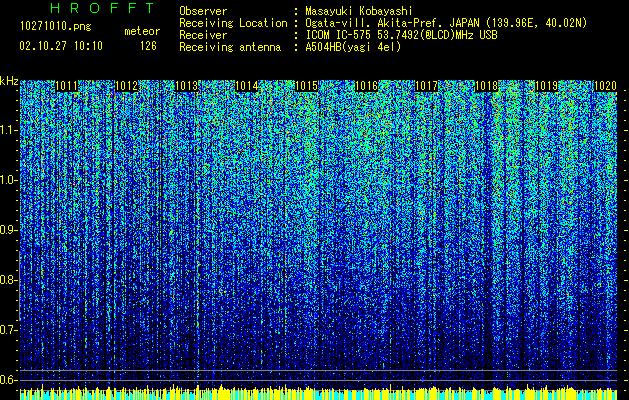The width and height of the screenshot is (629, 400).
Task: Click the 1017 time marker
Action: point(426,86)
